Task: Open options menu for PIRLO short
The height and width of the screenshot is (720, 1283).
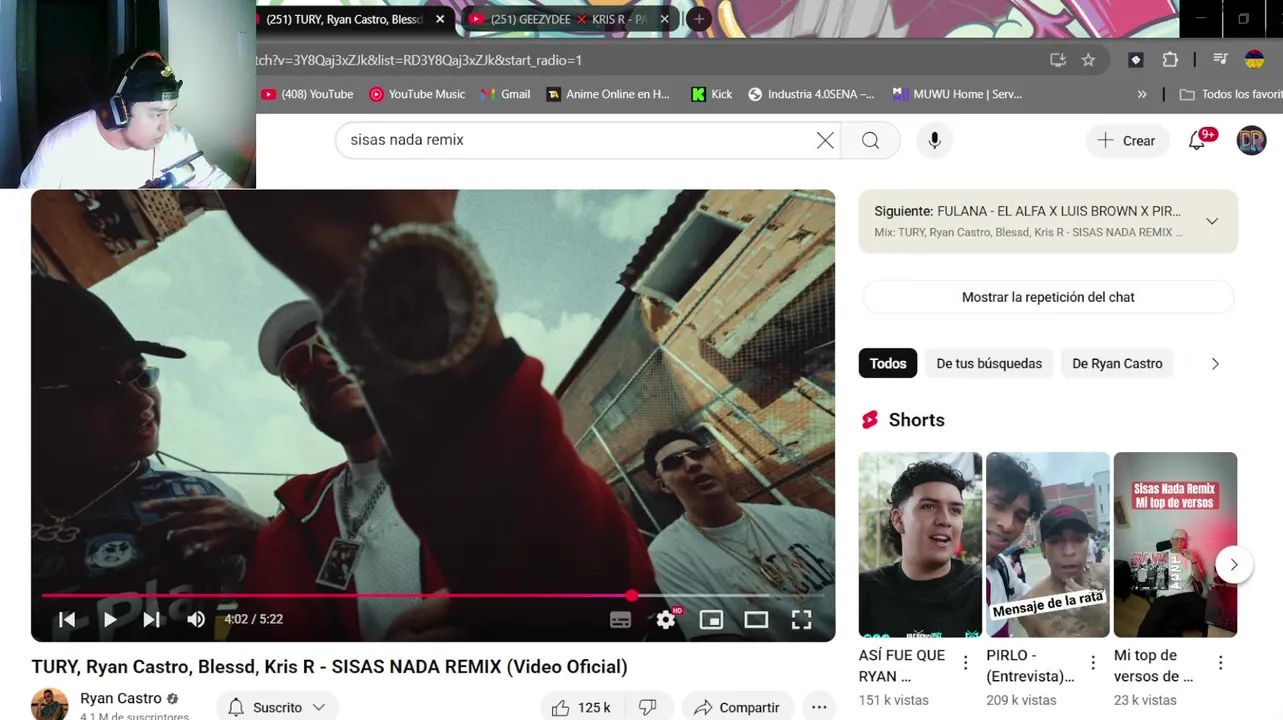Action: pyautogui.click(x=1093, y=662)
